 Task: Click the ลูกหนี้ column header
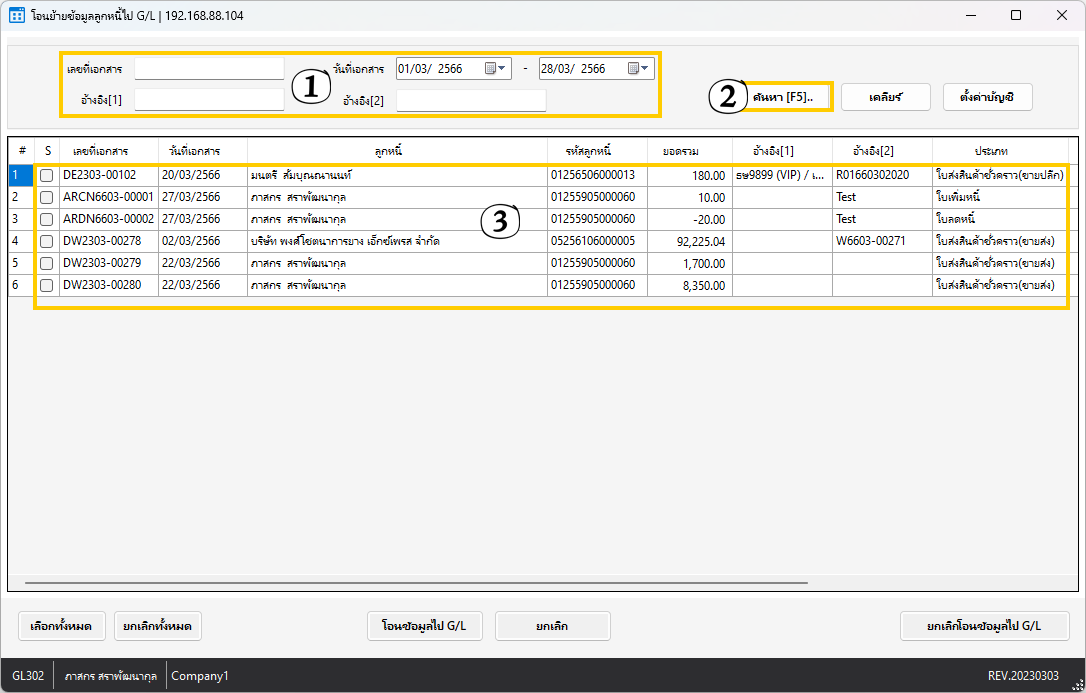(x=397, y=151)
